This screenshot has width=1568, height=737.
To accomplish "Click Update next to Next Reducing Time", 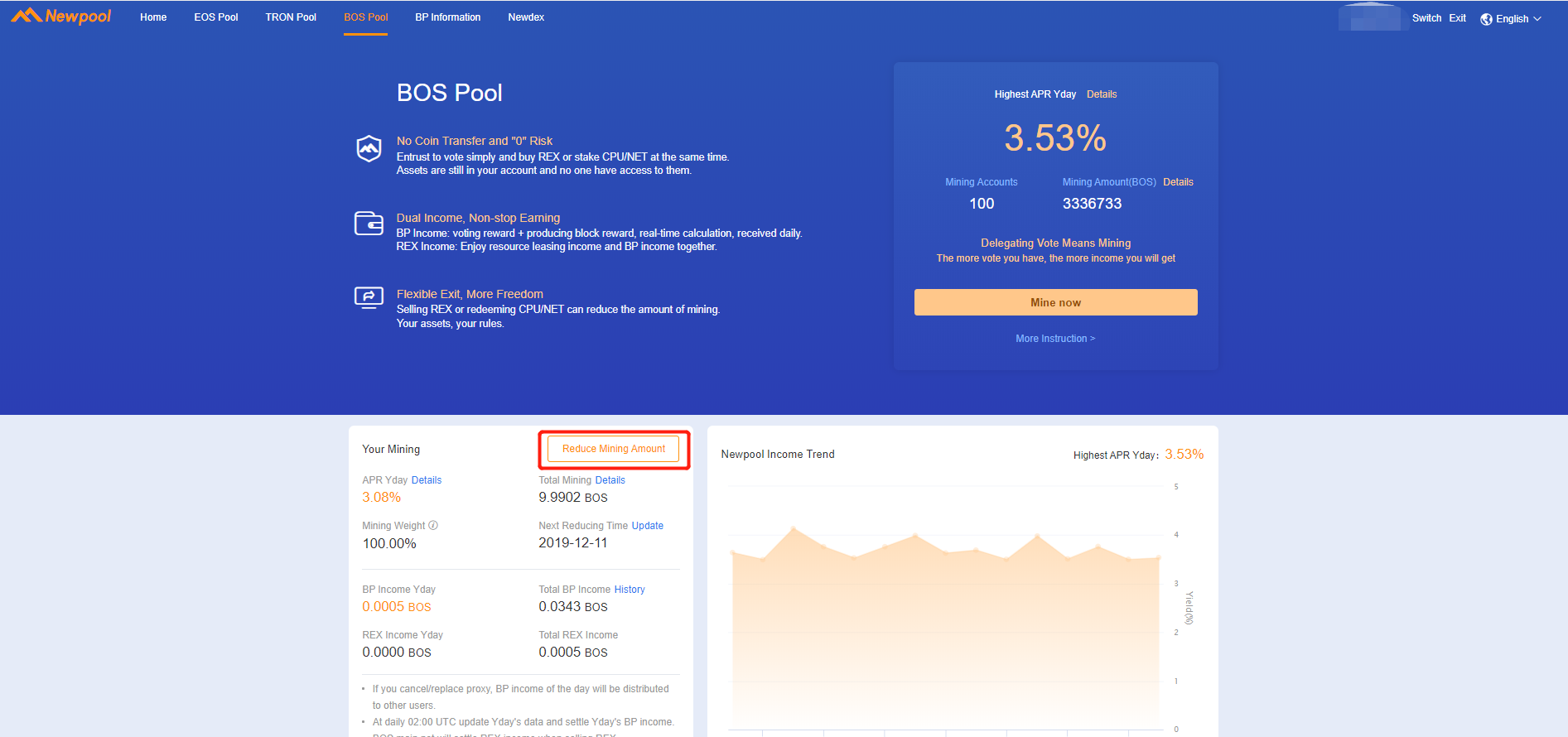I will pyautogui.click(x=647, y=526).
